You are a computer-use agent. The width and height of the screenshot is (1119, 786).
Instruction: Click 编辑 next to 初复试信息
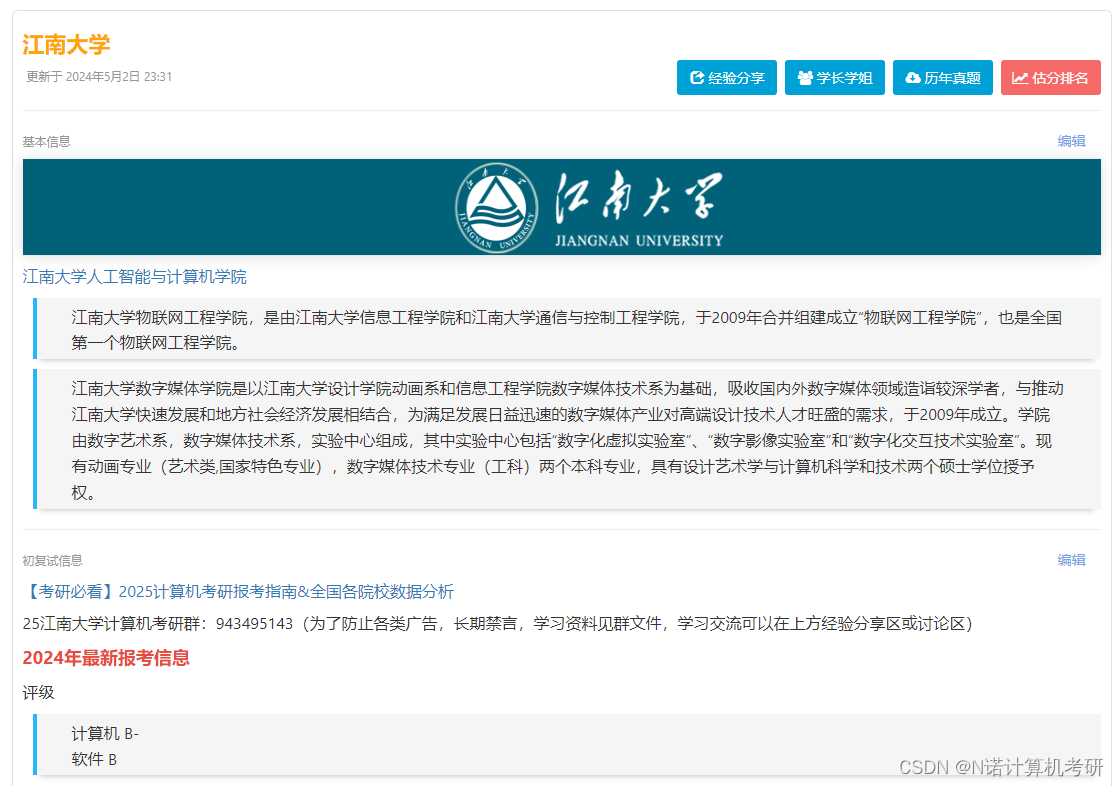1071,560
